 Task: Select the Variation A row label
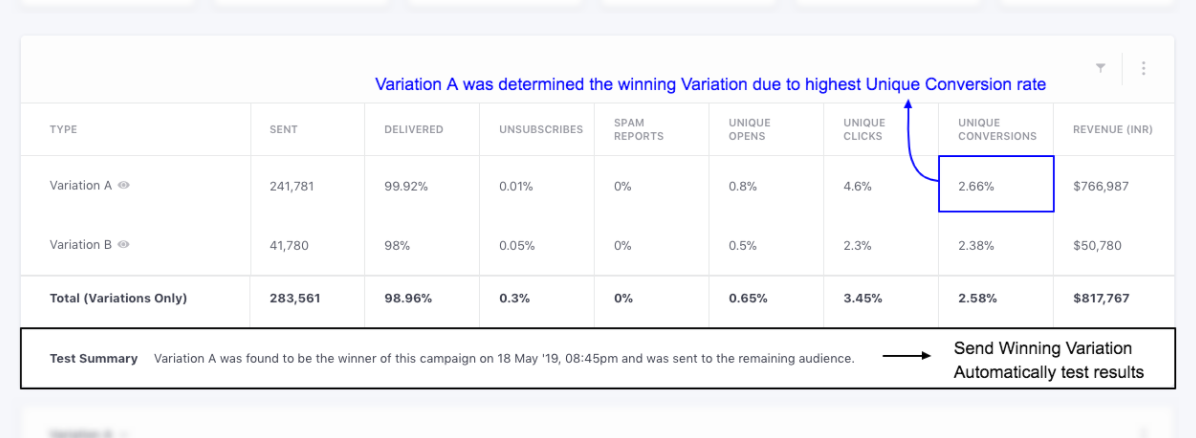coord(81,185)
